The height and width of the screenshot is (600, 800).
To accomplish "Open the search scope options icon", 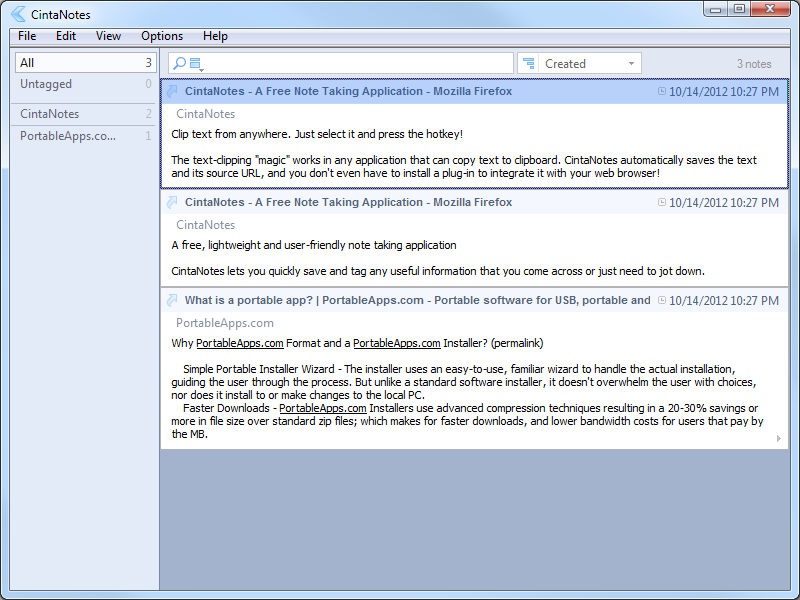I will (x=196, y=64).
